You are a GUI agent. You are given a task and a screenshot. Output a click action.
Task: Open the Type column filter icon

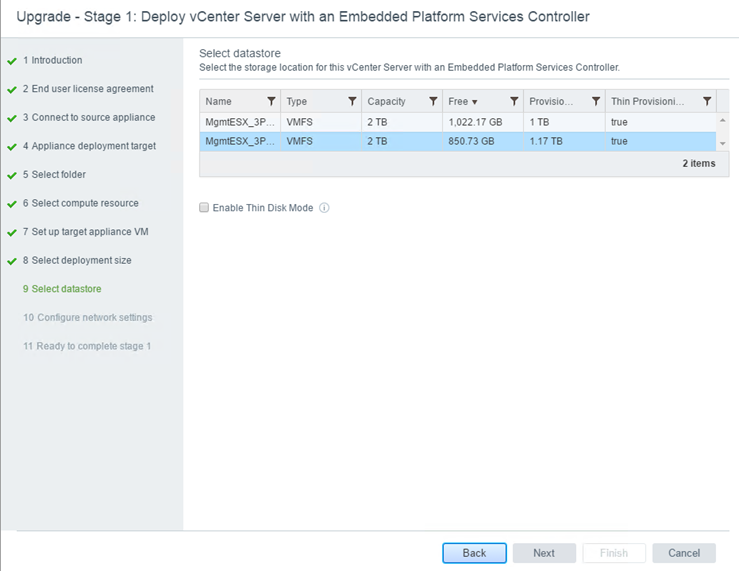pyautogui.click(x=352, y=101)
